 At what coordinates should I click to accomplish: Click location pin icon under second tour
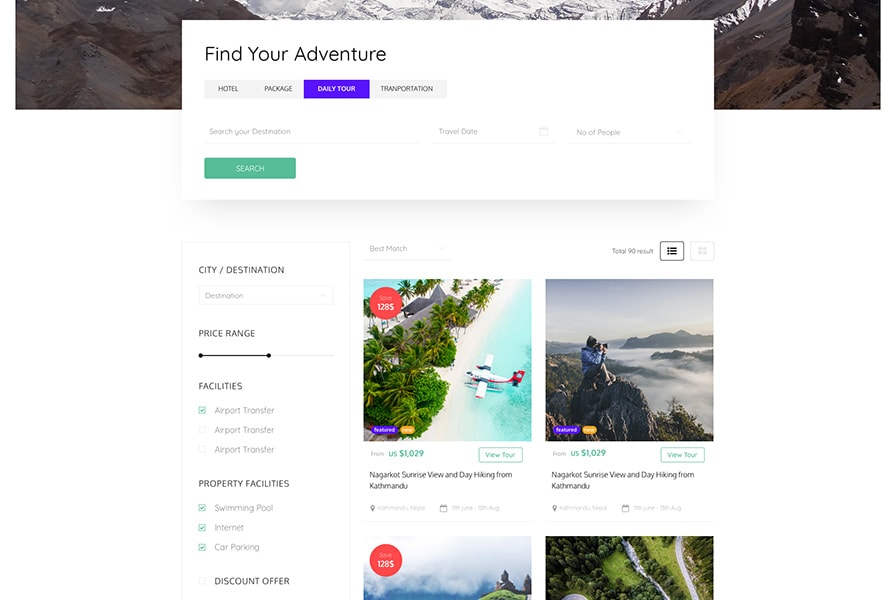554,508
